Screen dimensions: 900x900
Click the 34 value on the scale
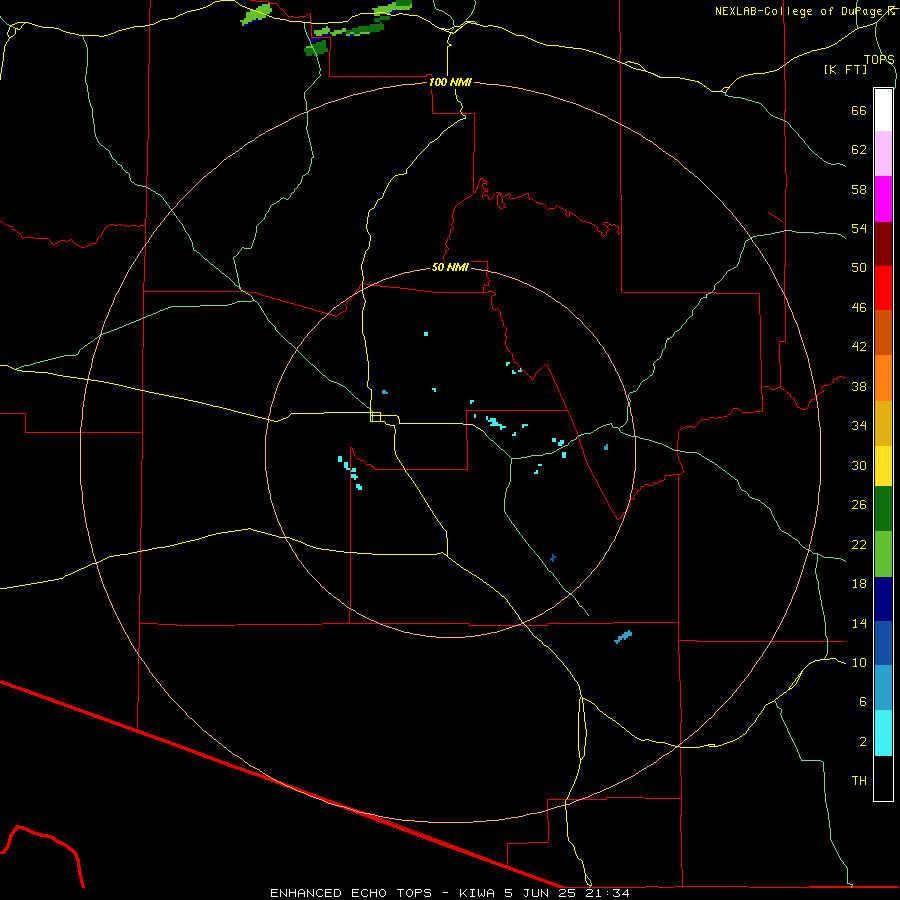[x=859, y=425]
